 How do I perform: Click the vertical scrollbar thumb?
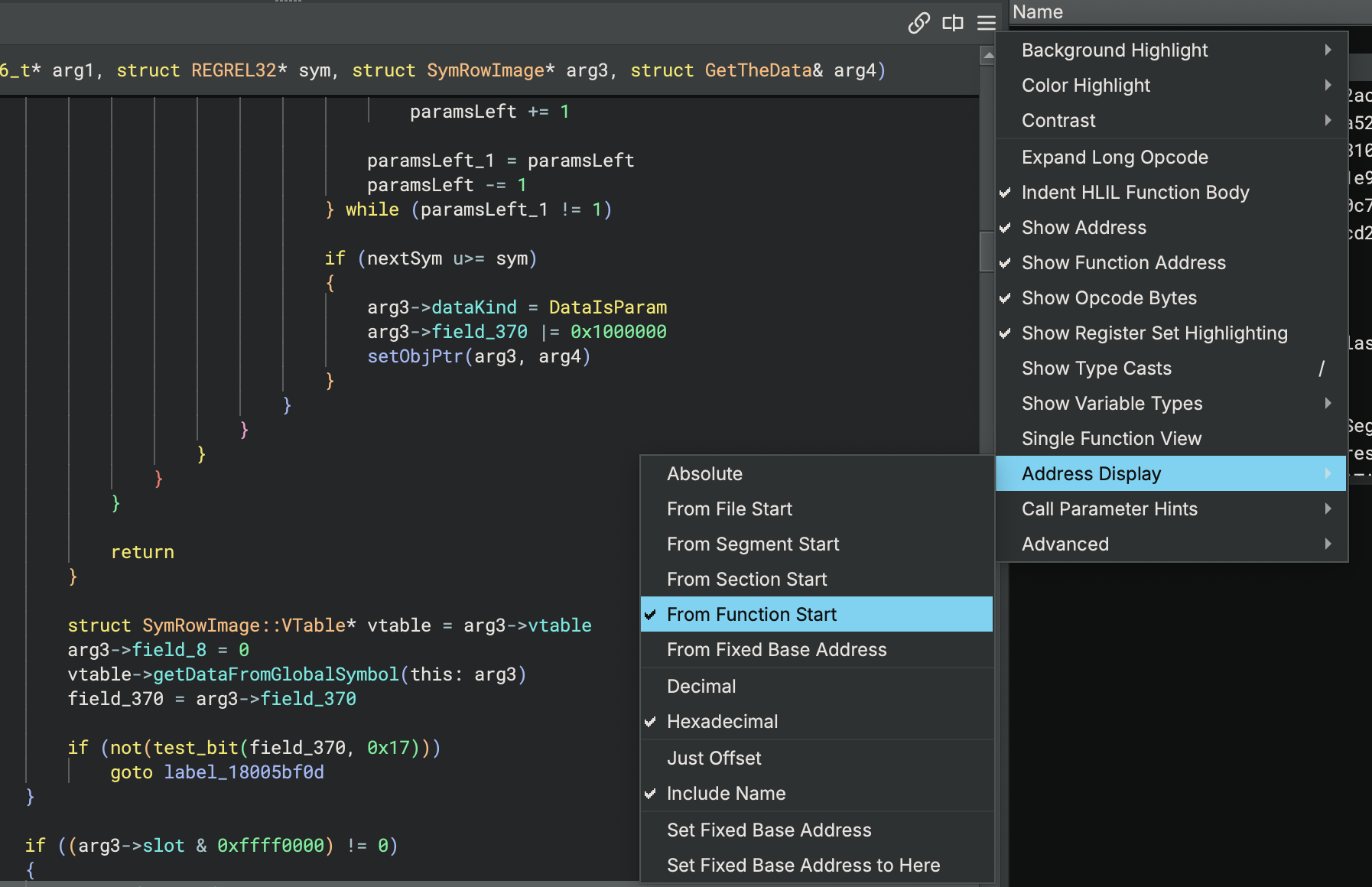pos(987,251)
